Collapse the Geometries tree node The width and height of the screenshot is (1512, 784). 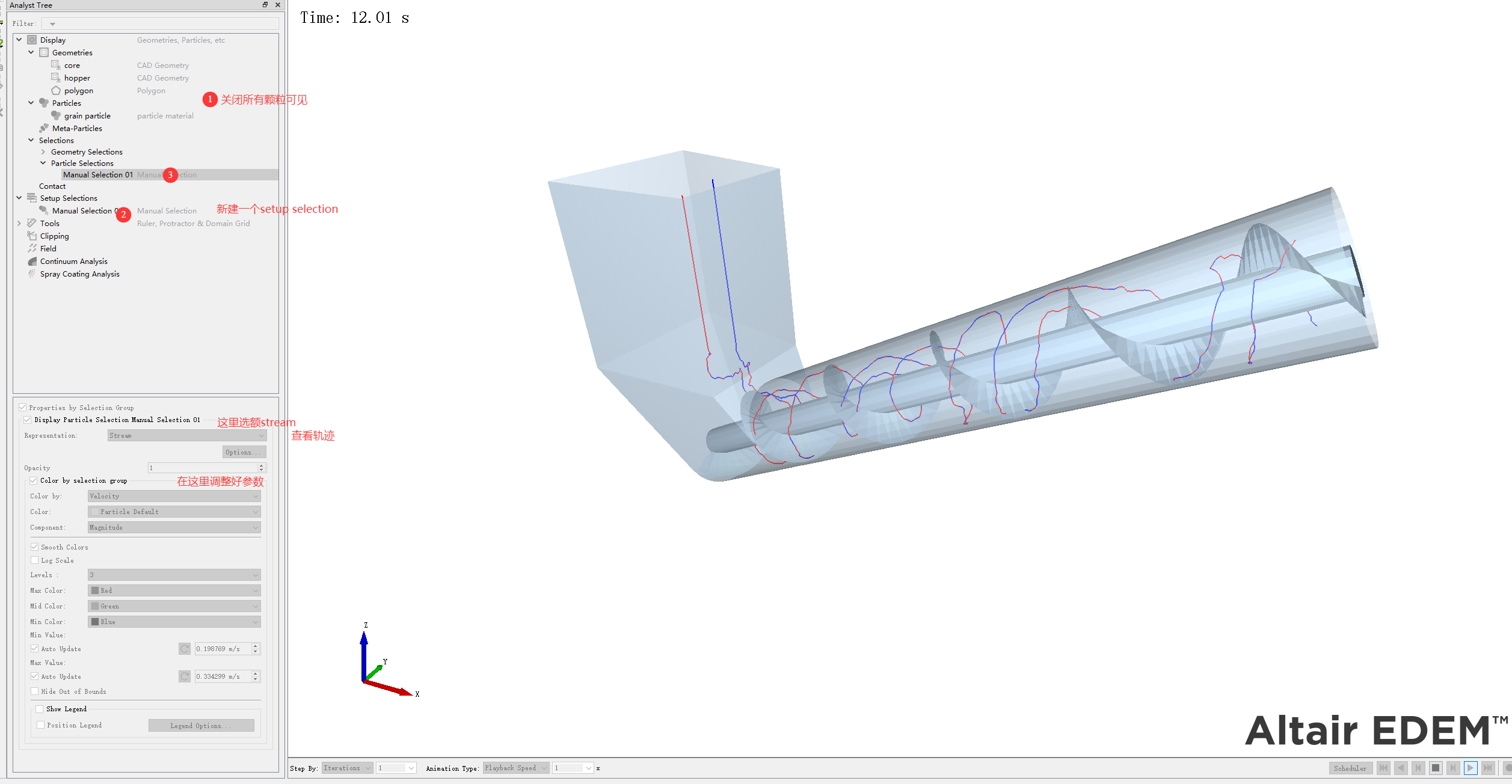click(x=31, y=52)
